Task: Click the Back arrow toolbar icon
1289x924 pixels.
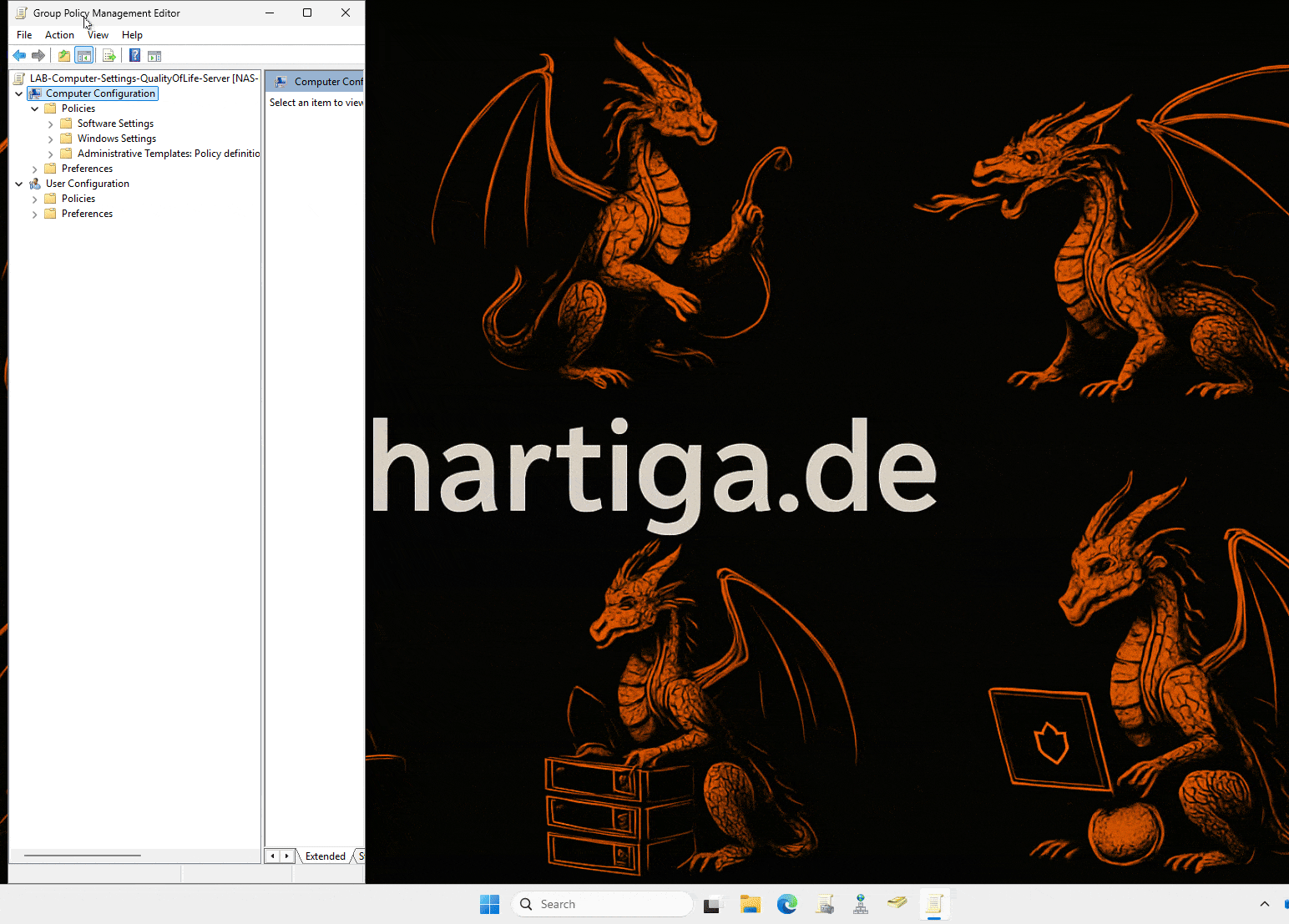Action: (x=19, y=56)
